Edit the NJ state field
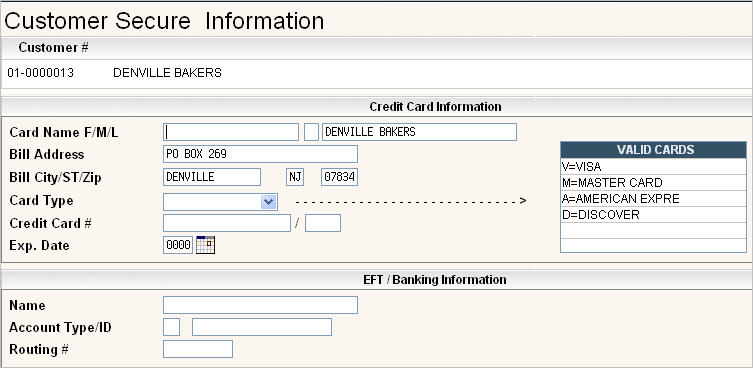The image size is (753, 368). click(295, 177)
